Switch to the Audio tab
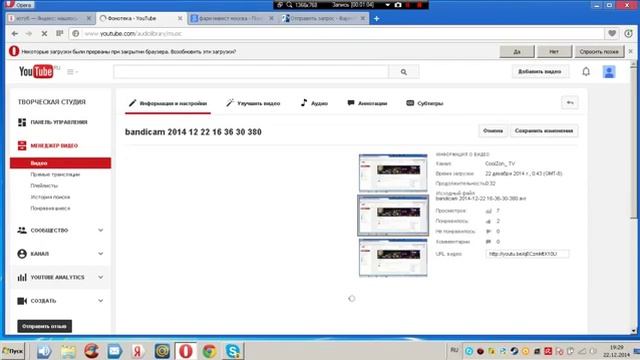The height and width of the screenshot is (360, 640). click(x=314, y=103)
